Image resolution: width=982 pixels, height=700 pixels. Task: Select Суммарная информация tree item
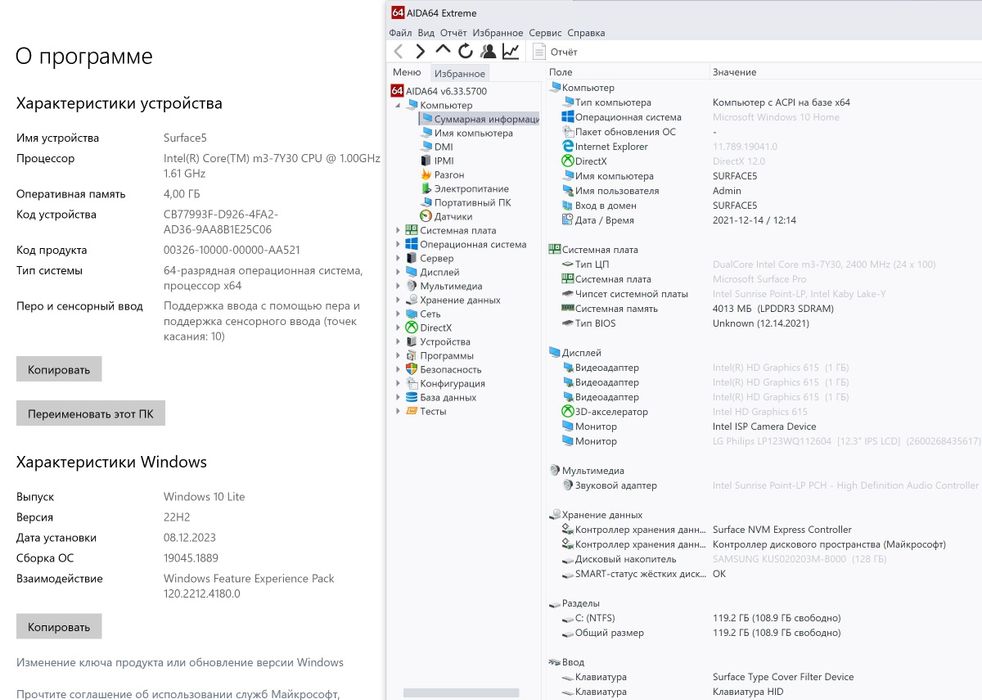480,118
